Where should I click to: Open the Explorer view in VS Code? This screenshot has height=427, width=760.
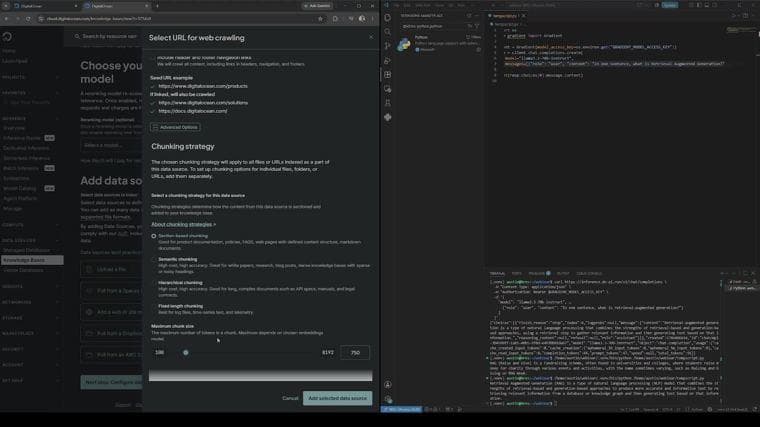388,18
